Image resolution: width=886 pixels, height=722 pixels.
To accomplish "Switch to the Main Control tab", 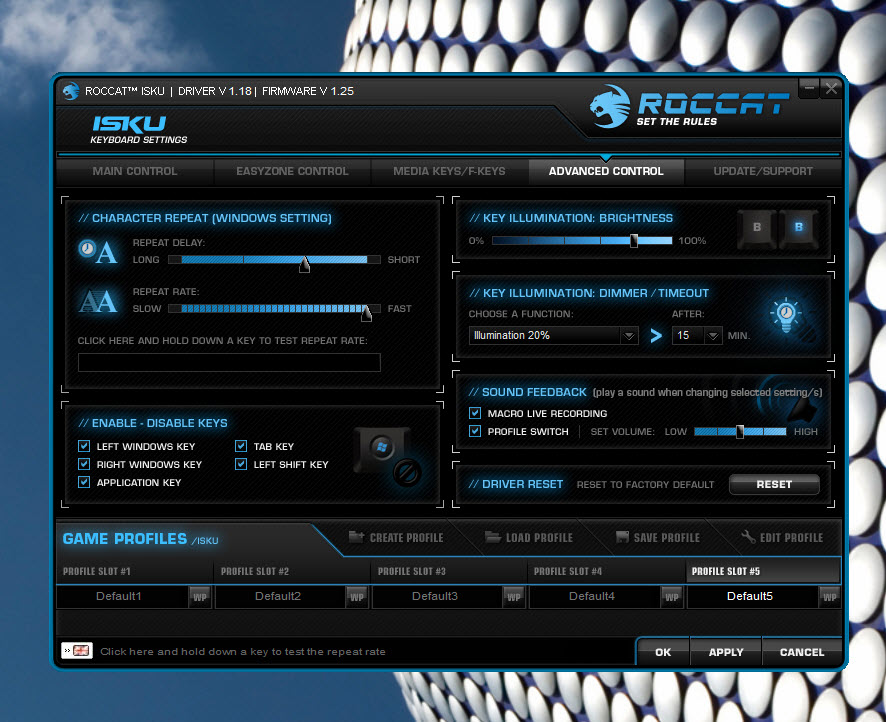I will 135,171.
